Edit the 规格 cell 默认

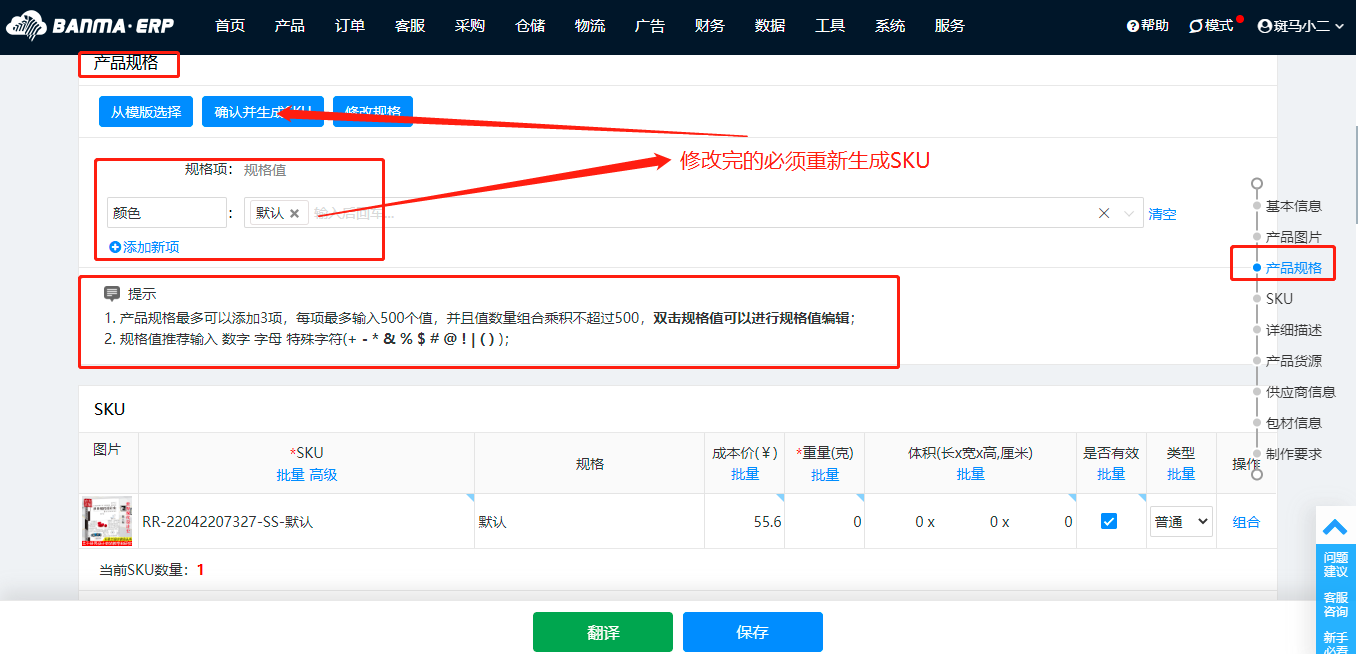tap(590, 521)
